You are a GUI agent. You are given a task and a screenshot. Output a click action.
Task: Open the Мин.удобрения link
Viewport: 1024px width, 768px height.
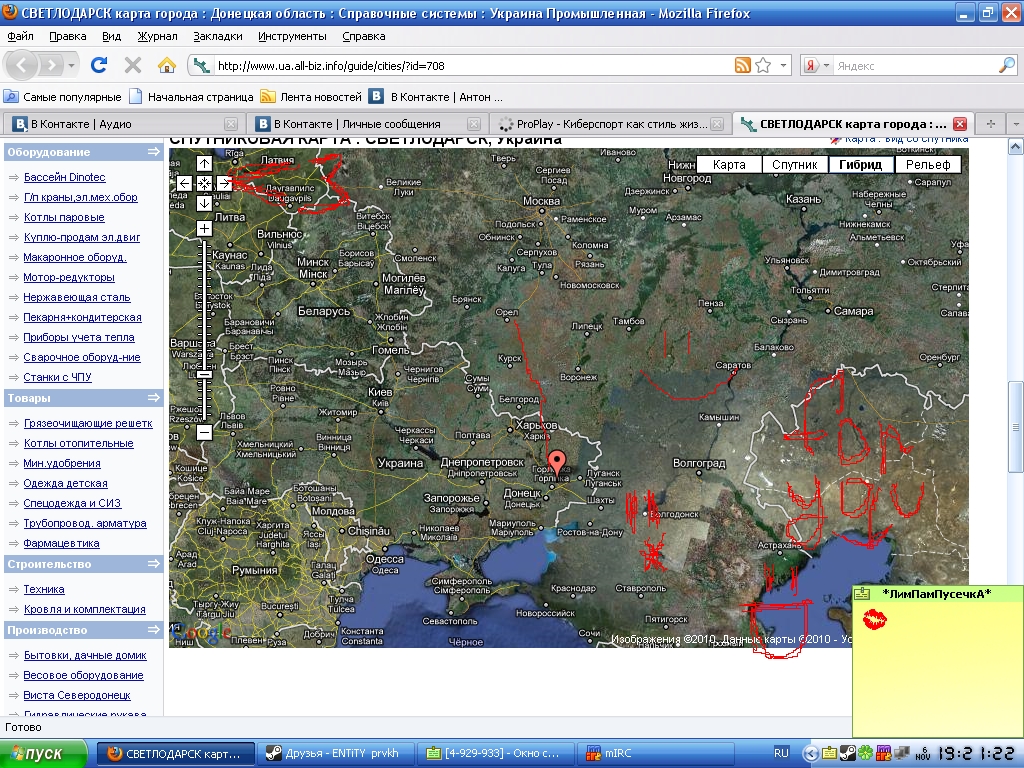62,463
